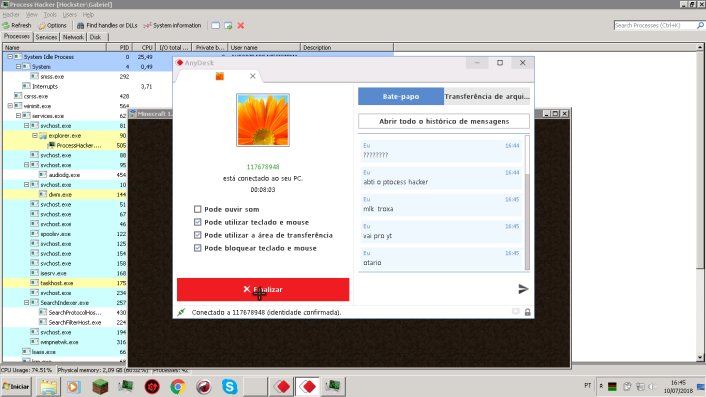This screenshot has width=706, height=397.
Task: Switch to the Disk tab
Action: coord(95,37)
